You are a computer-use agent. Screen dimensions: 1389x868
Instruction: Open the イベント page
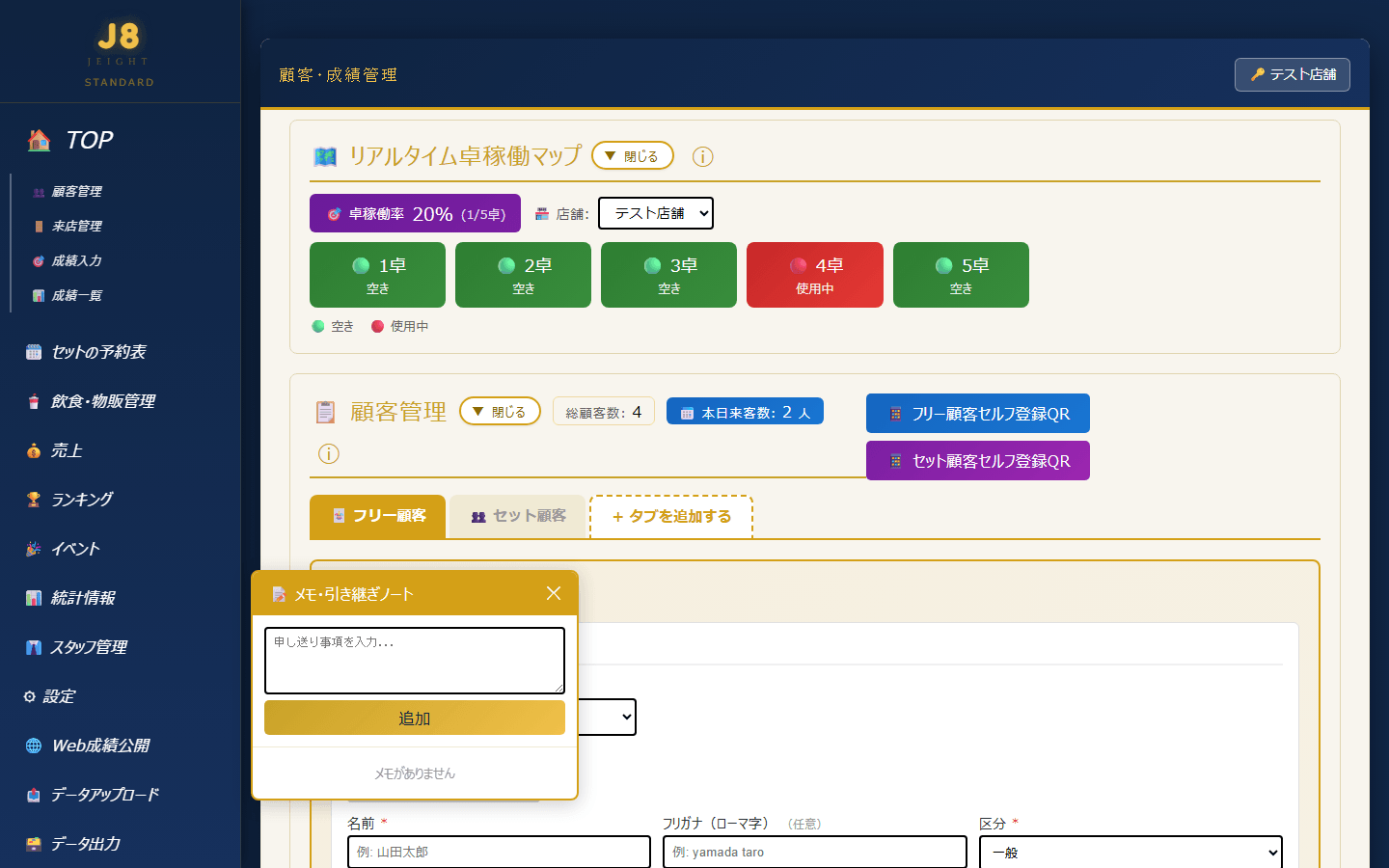pyautogui.click(x=63, y=549)
